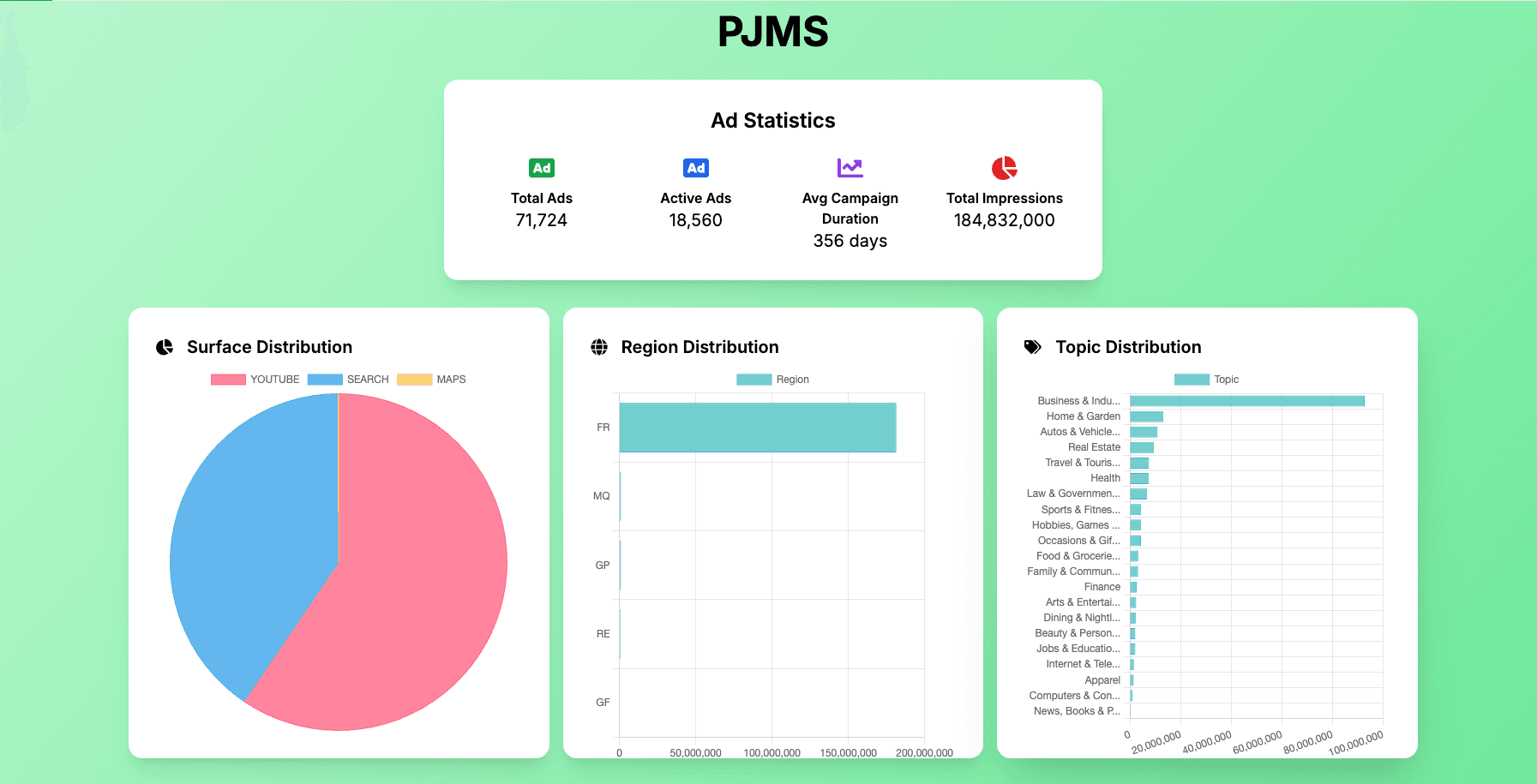Click the red Total Impressions pie icon

[x=1005, y=168]
